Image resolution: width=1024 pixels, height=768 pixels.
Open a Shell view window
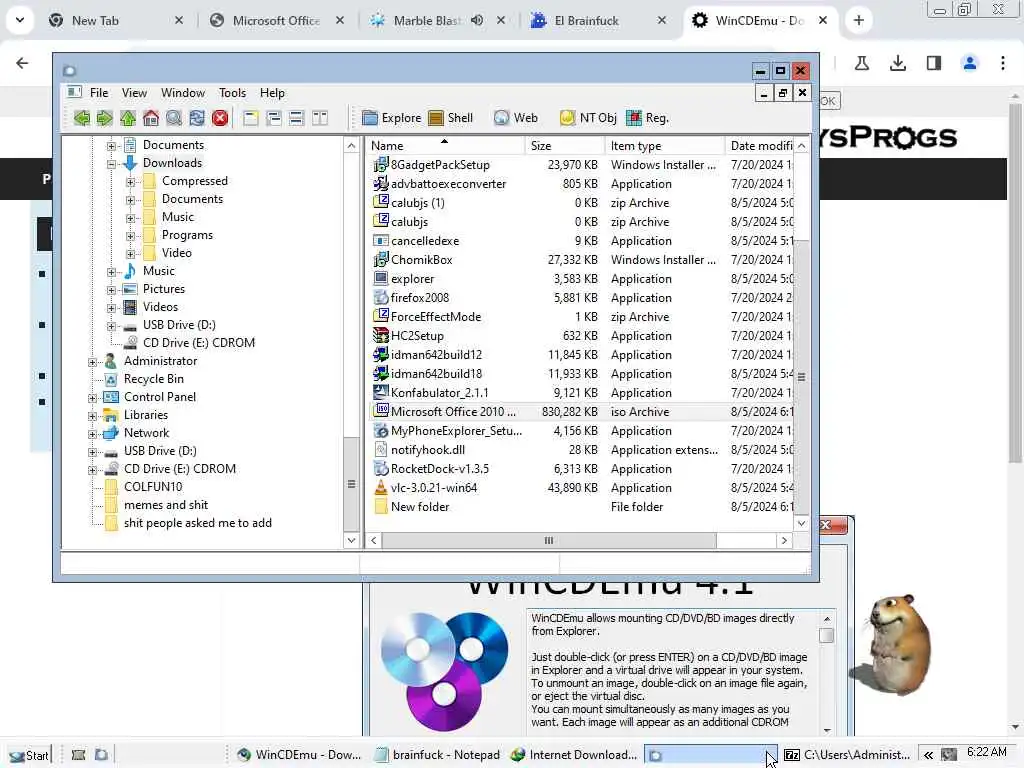coord(451,118)
